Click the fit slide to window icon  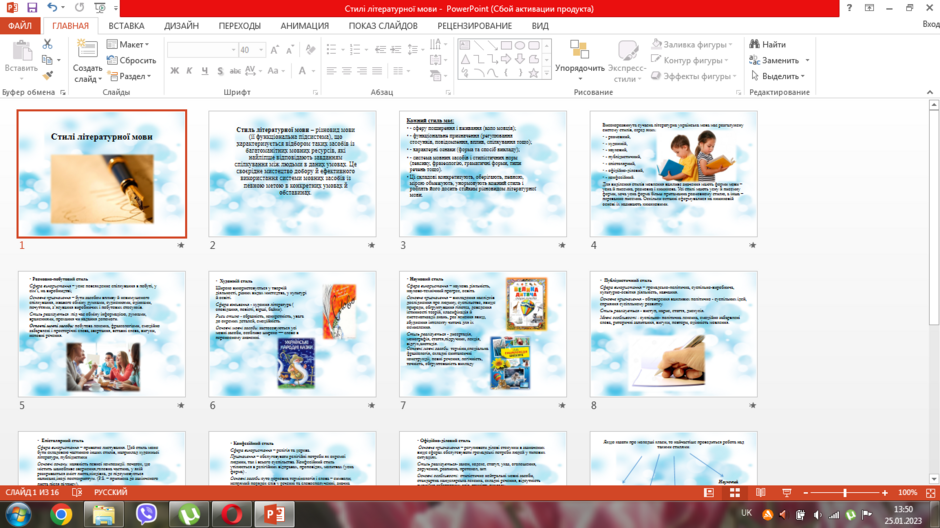click(x=930, y=493)
